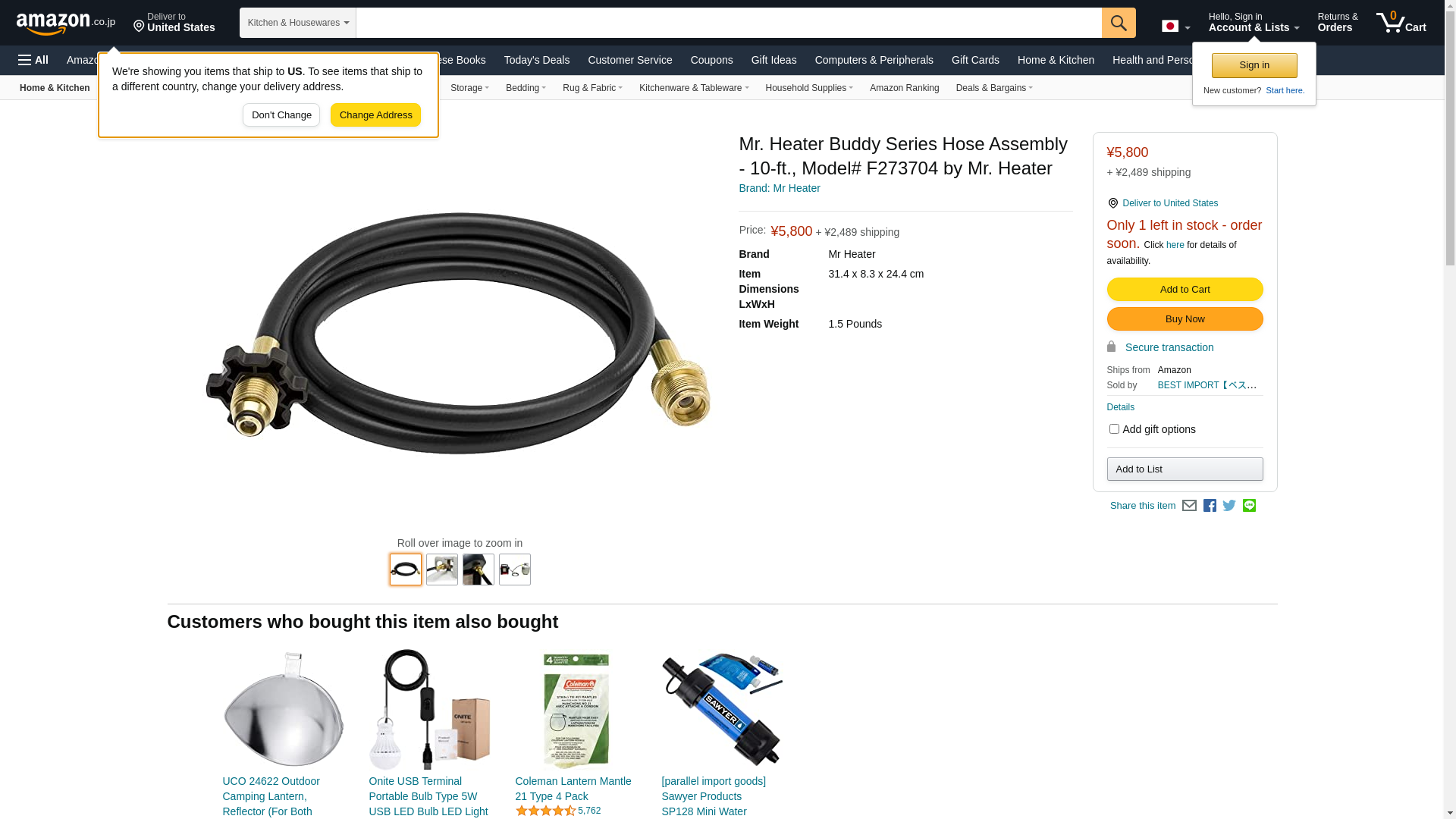Viewport: 1456px width, 819px height.
Task: Share this item via LINE icon
Action: pos(1249,506)
